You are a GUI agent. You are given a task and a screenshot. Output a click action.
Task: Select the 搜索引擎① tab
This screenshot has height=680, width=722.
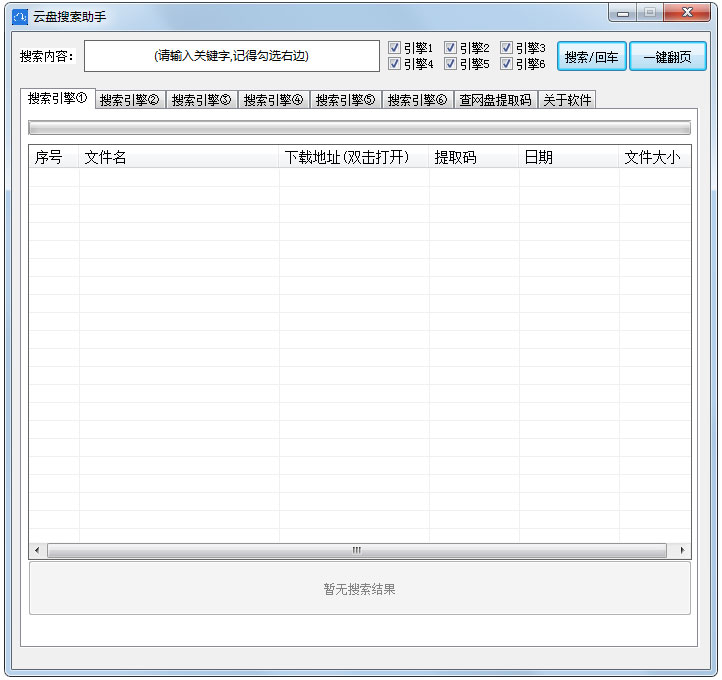(58, 99)
